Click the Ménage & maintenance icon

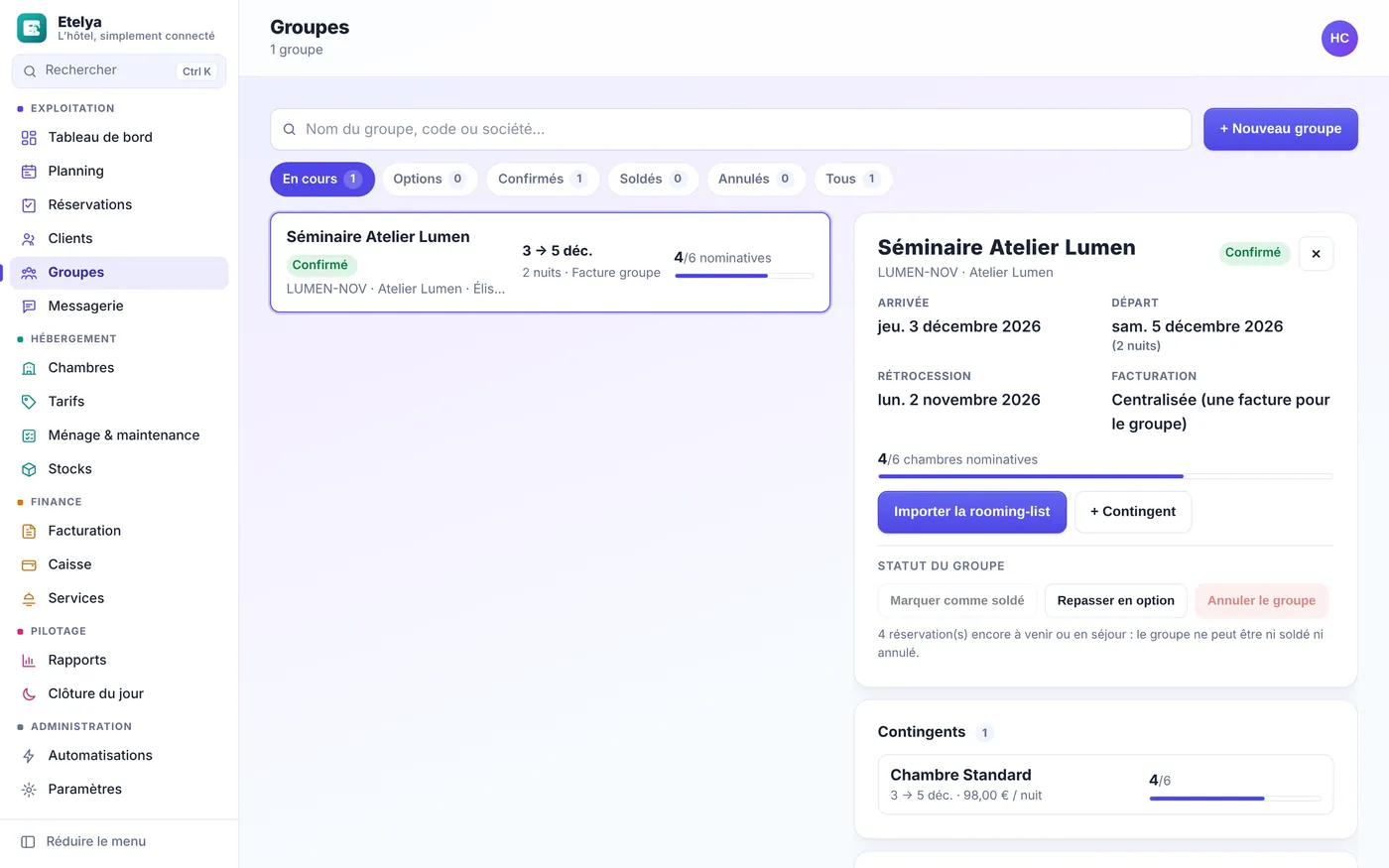(x=29, y=435)
